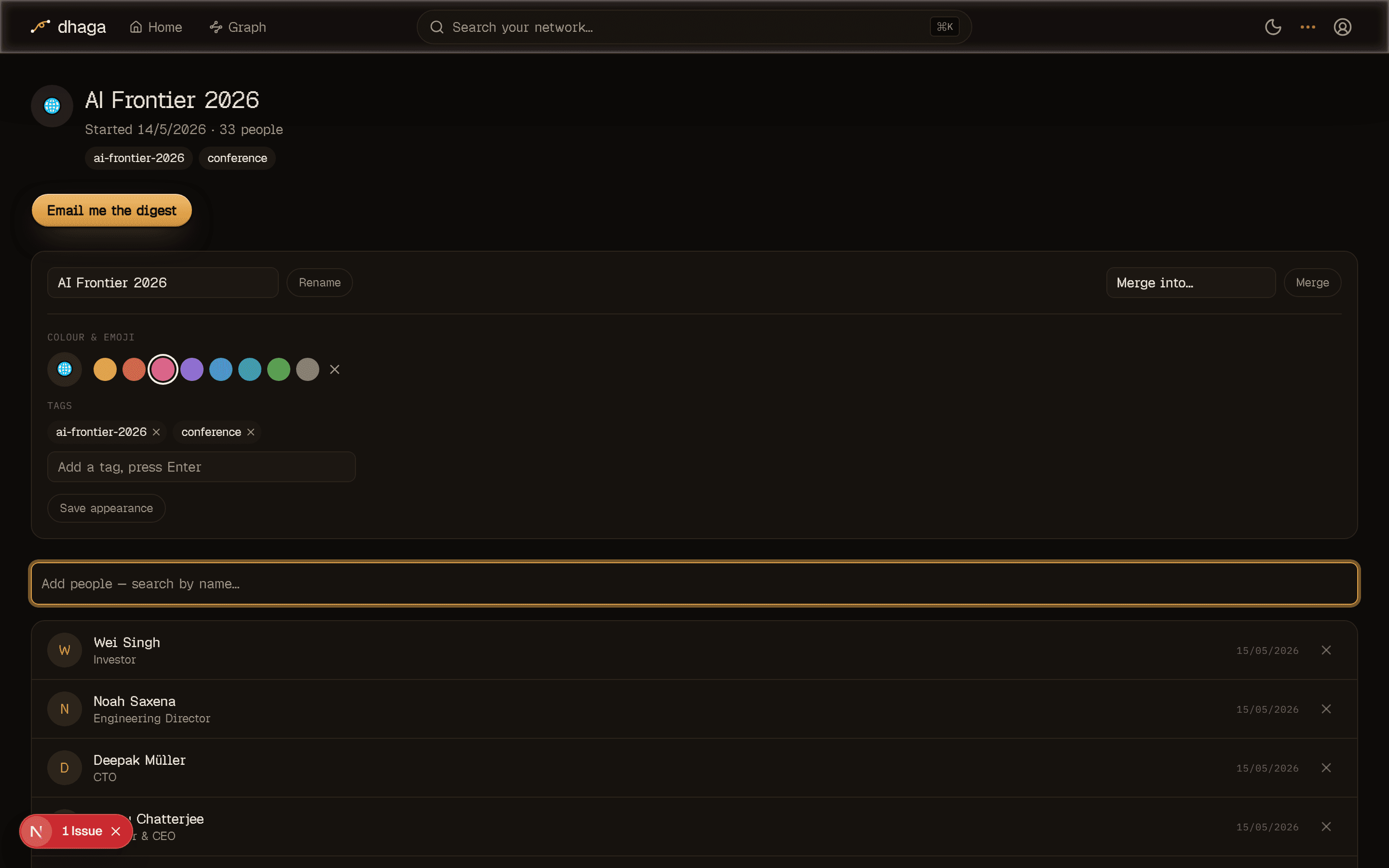This screenshot has height=868, width=1389.
Task: Remove the conference tag
Action: pyautogui.click(x=251, y=432)
